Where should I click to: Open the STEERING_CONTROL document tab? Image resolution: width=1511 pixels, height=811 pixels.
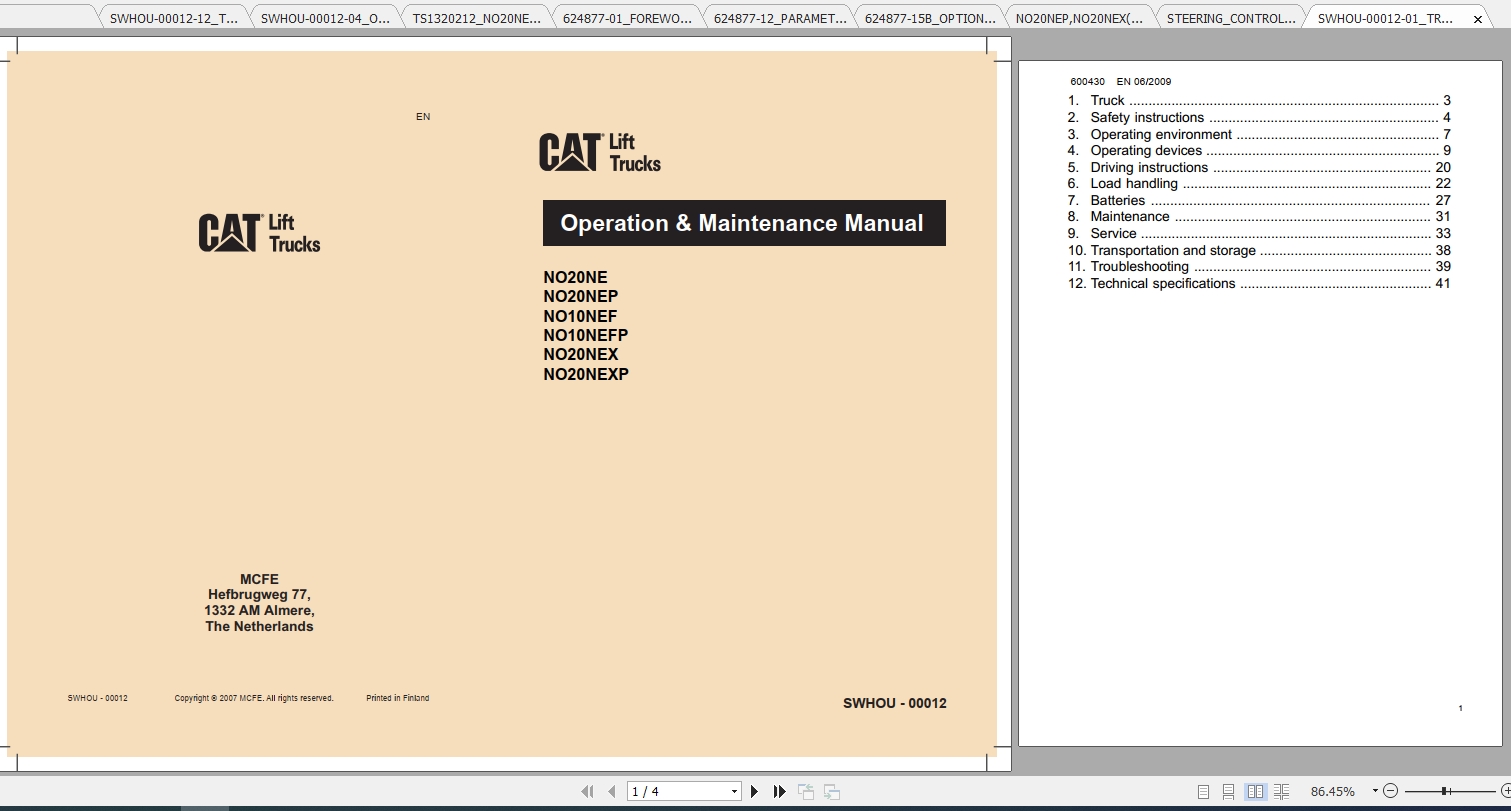click(x=1230, y=16)
